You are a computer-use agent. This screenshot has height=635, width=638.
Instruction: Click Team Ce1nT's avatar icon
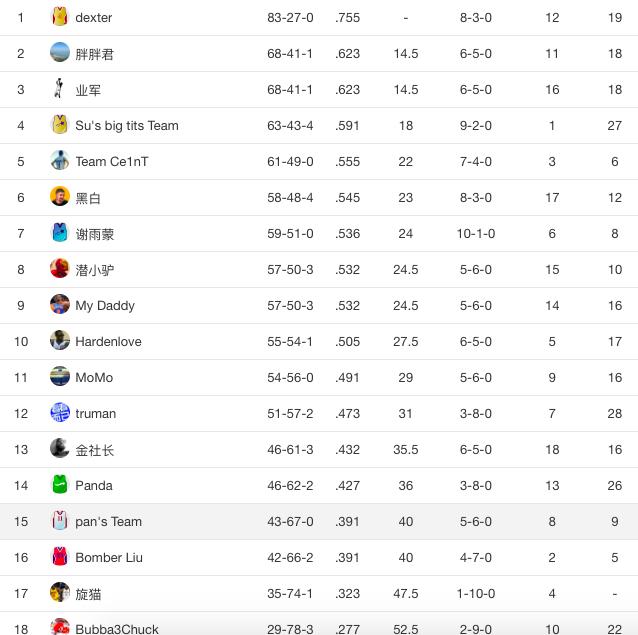(x=60, y=161)
